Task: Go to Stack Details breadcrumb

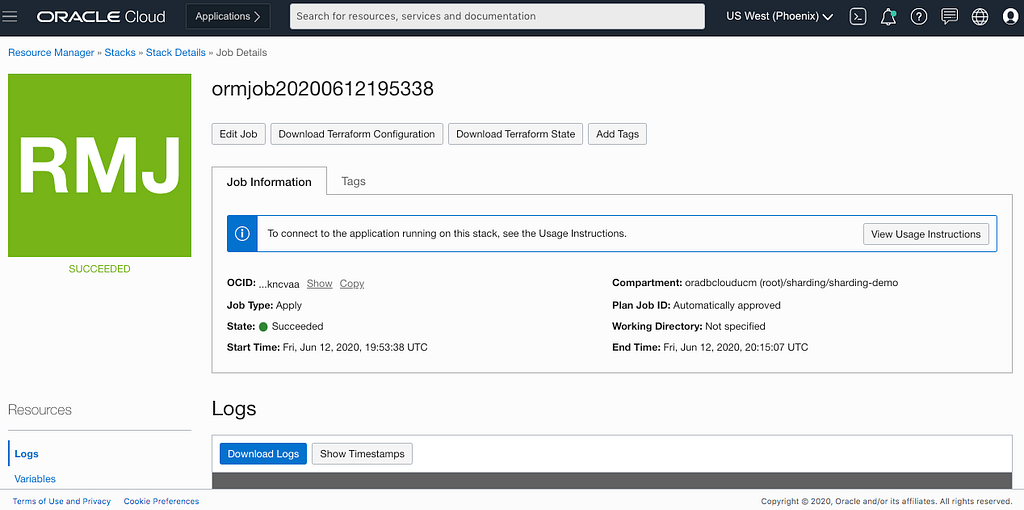Action: (x=176, y=52)
